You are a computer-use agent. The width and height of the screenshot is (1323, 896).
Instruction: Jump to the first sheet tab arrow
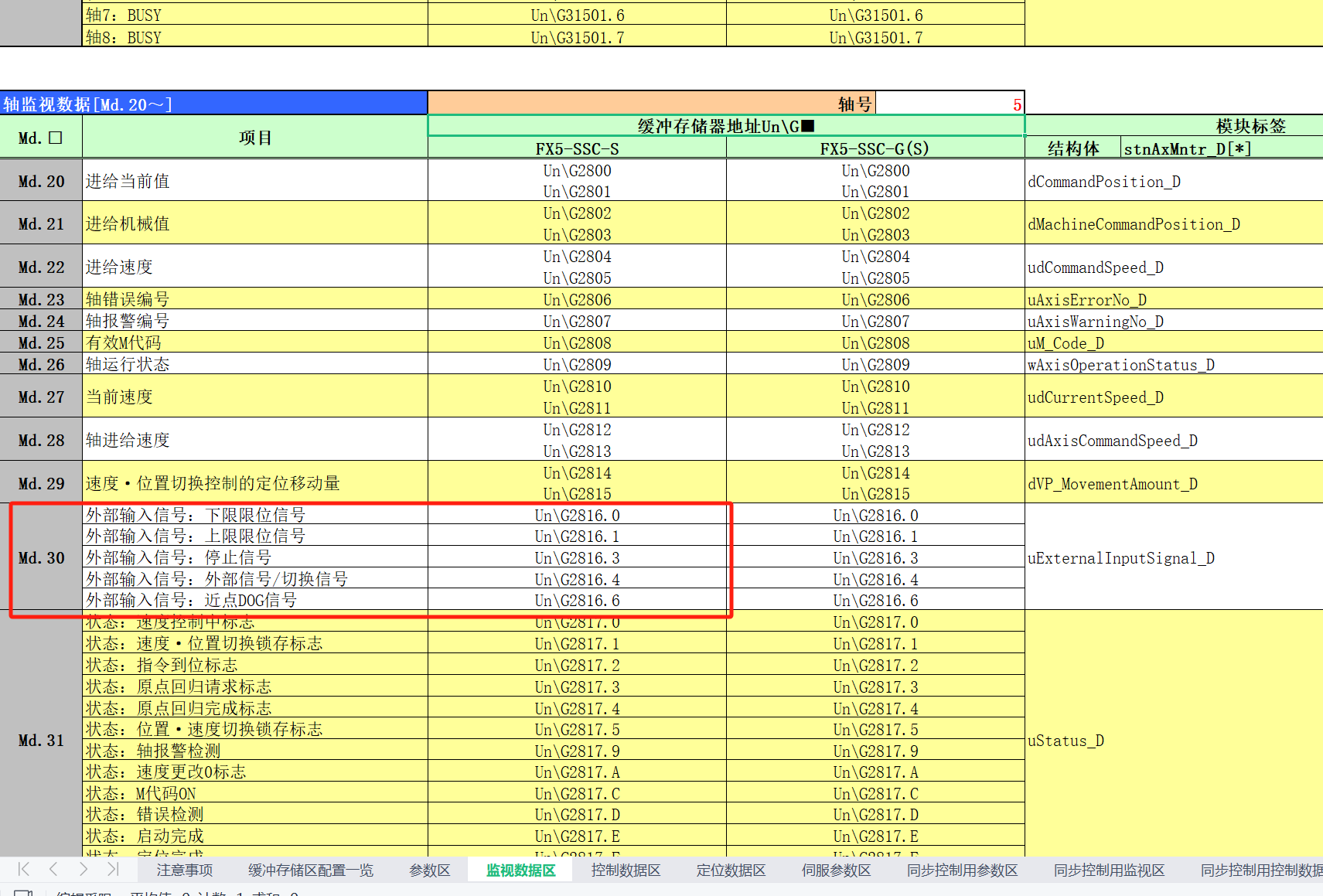pos(23,870)
